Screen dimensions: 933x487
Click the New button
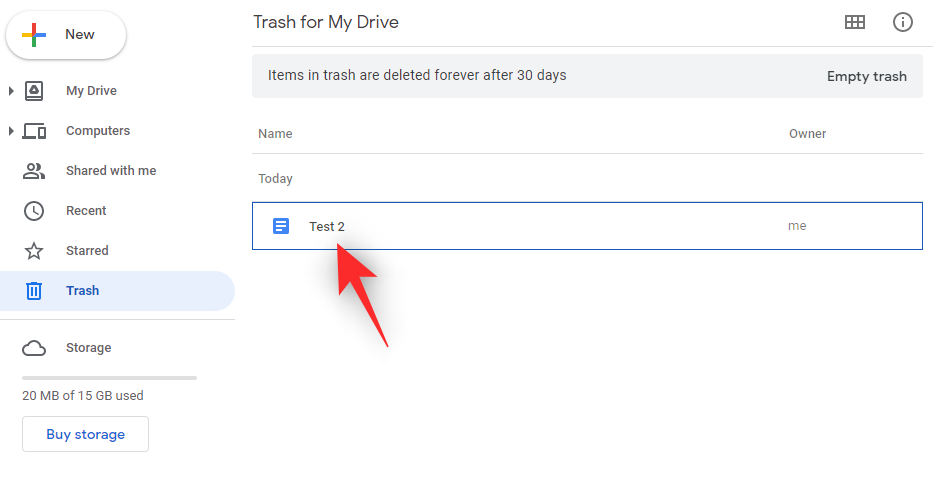coord(66,35)
